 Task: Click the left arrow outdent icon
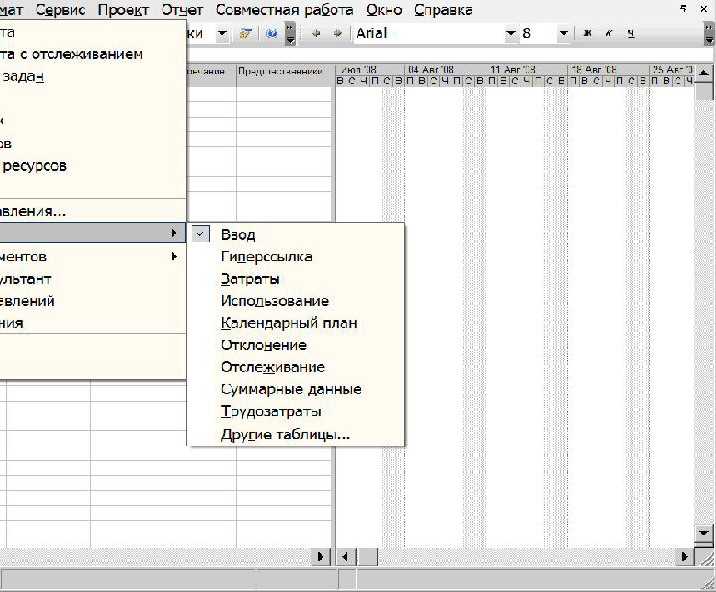point(317,33)
